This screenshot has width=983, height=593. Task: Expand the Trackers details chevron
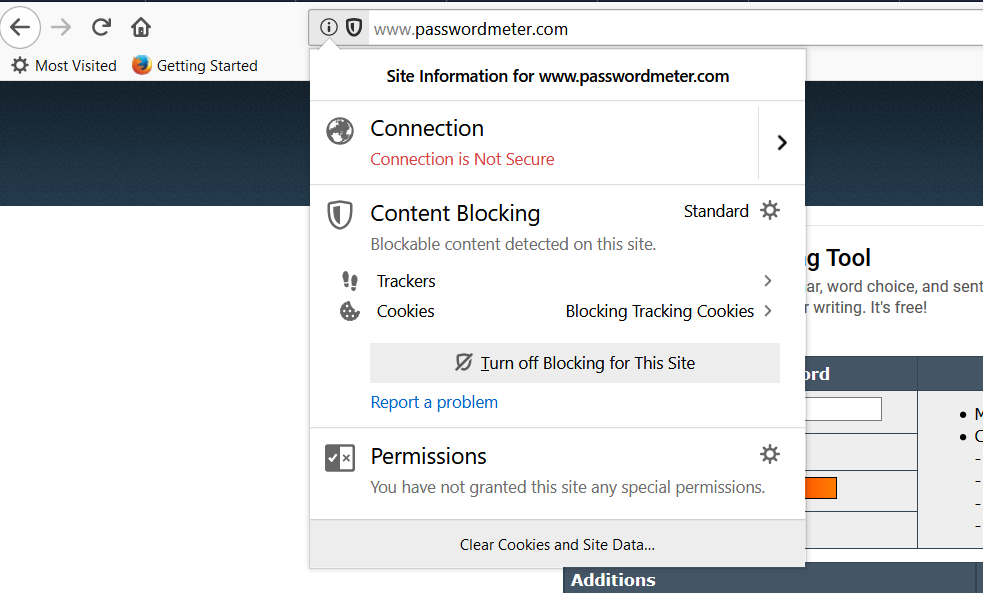(768, 281)
